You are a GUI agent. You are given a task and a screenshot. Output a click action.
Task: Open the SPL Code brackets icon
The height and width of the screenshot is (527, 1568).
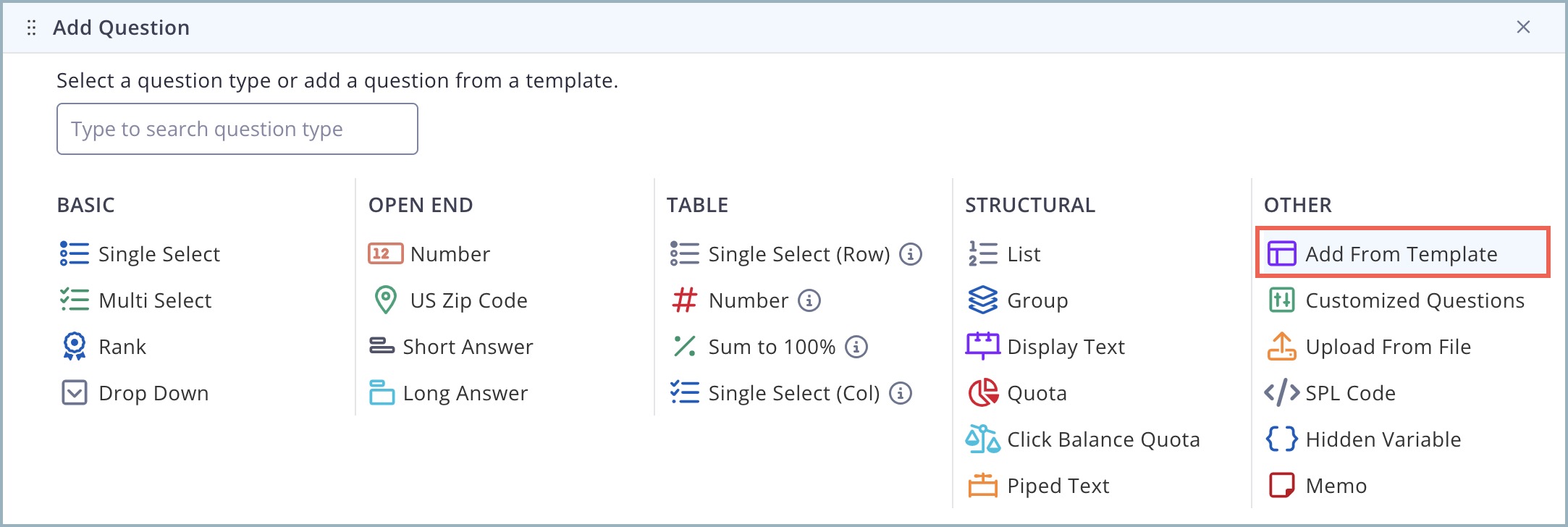pos(1281,393)
